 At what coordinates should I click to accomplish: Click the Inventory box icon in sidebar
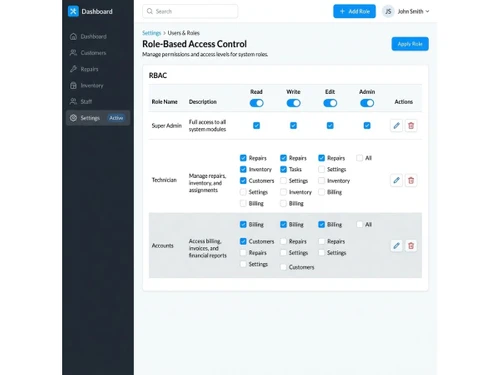(73, 85)
